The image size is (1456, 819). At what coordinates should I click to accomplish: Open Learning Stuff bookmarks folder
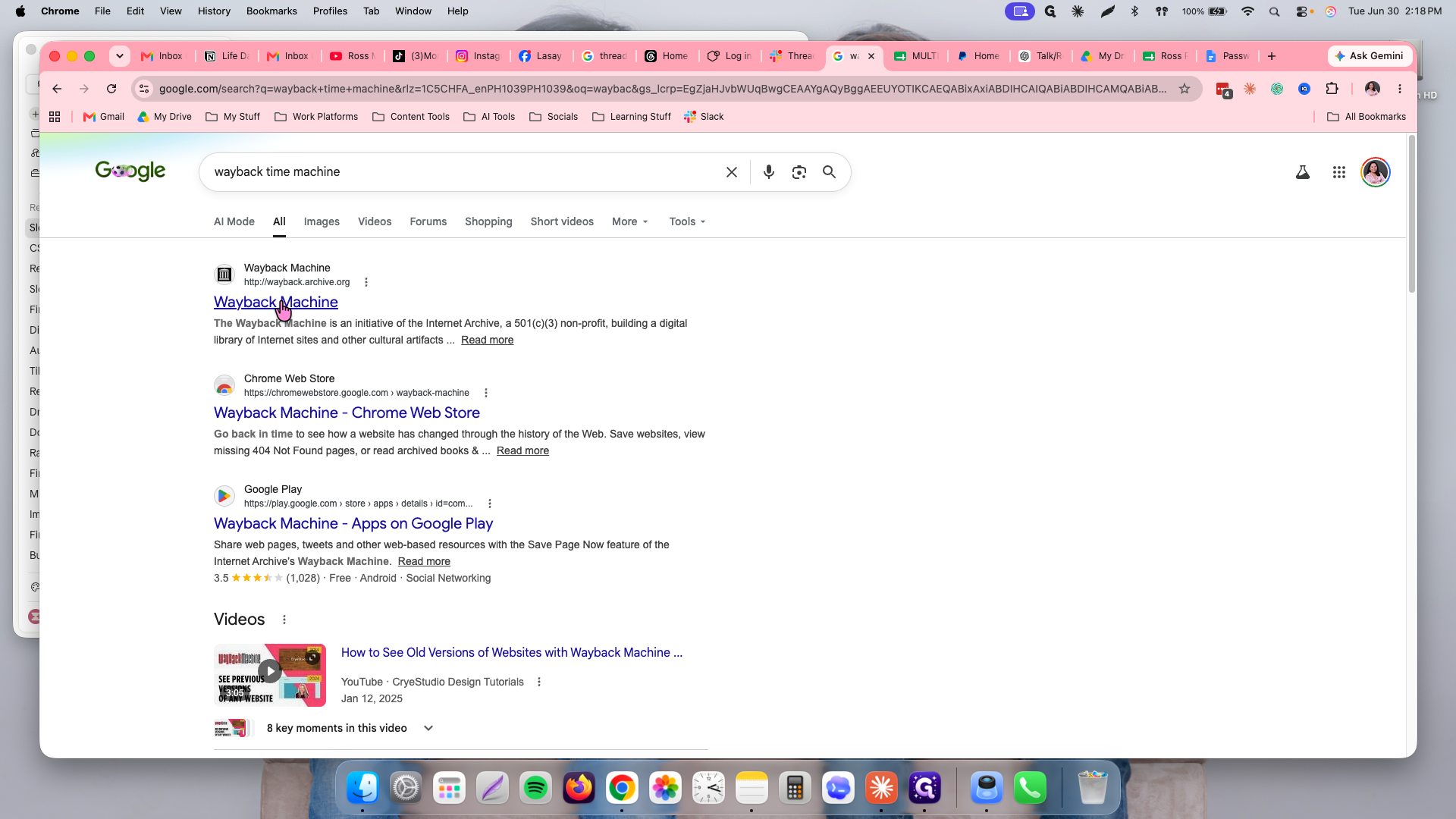click(x=632, y=117)
